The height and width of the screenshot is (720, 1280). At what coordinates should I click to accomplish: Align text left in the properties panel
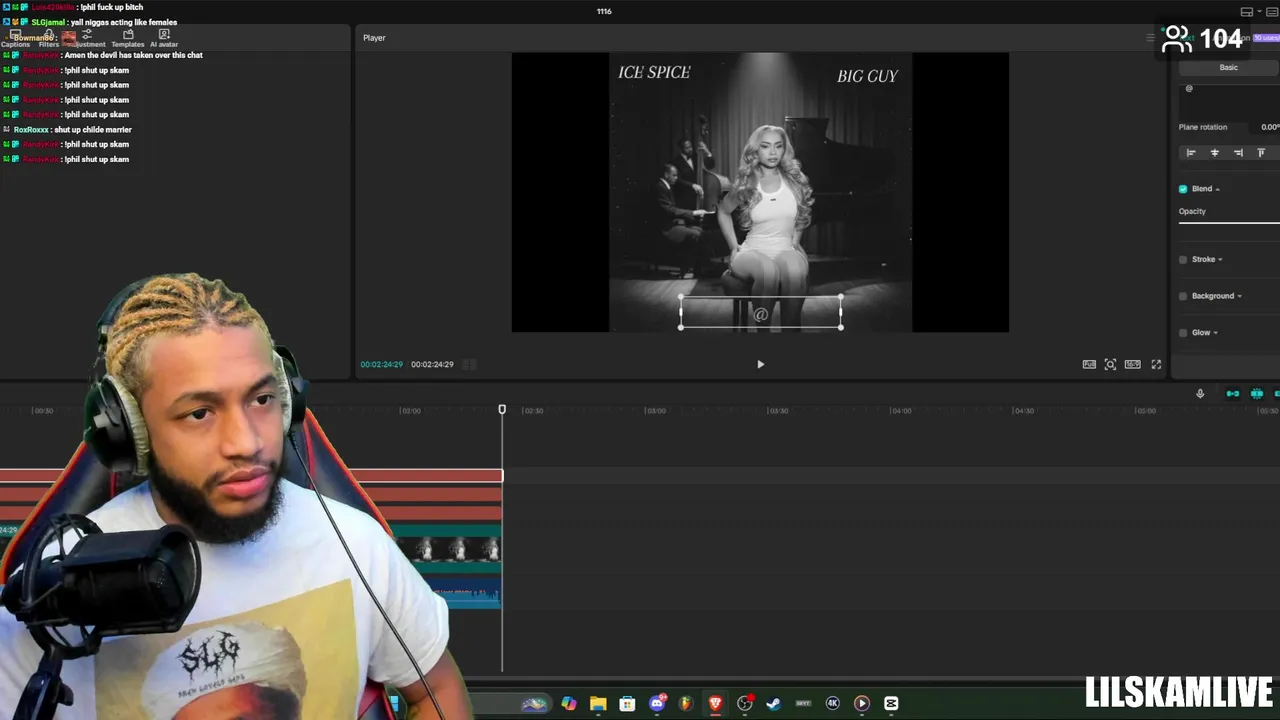pyautogui.click(x=1191, y=153)
